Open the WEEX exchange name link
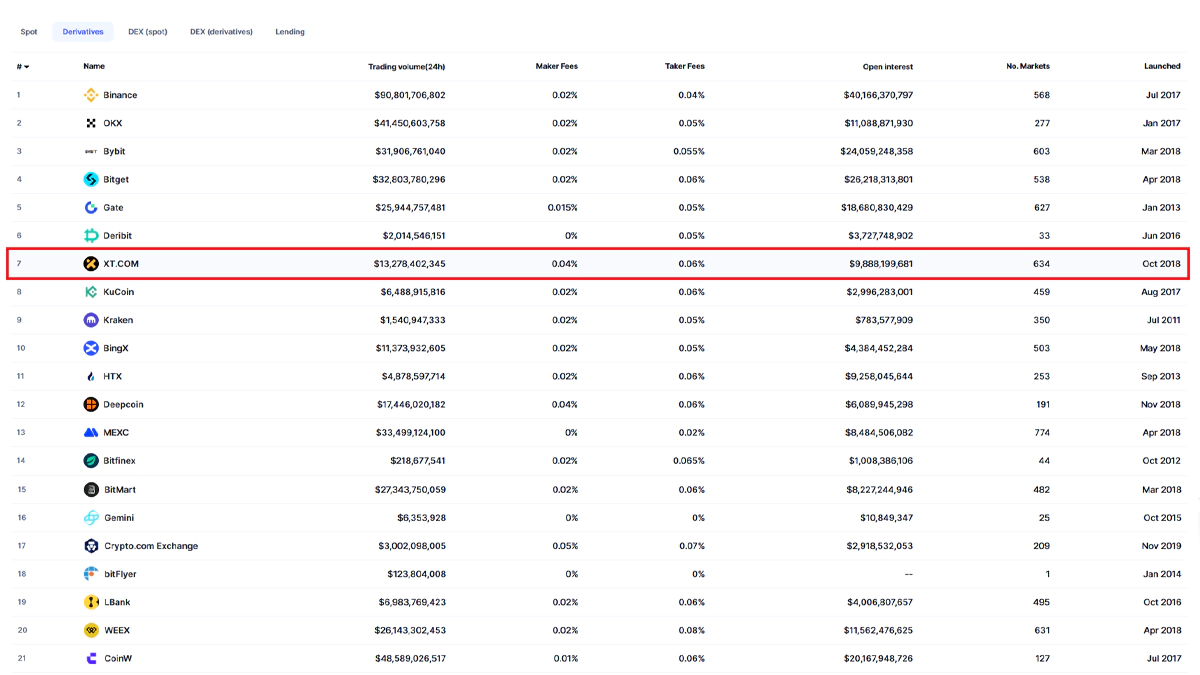Screen dimensions: 1200x675 [x=117, y=630]
